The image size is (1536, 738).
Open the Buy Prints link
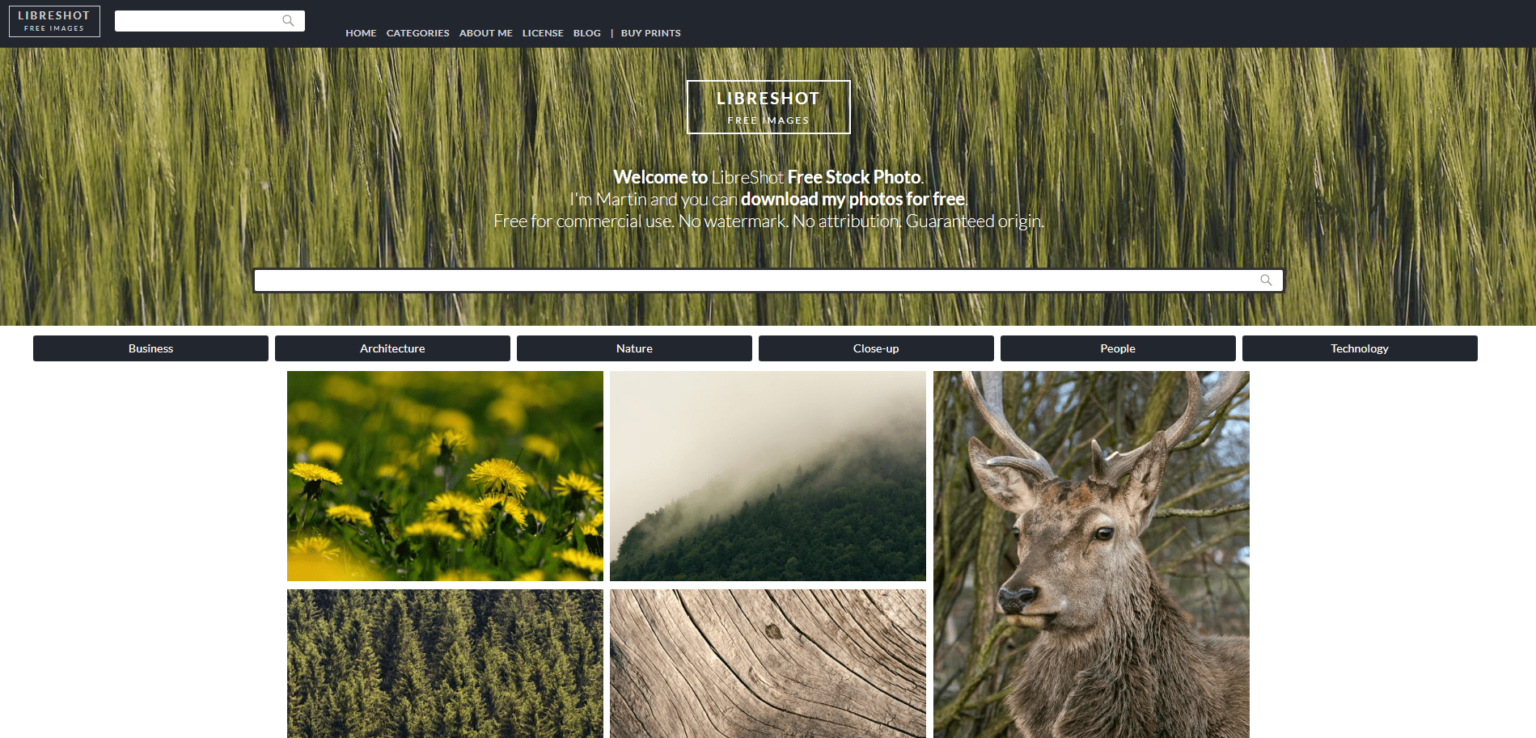[650, 33]
